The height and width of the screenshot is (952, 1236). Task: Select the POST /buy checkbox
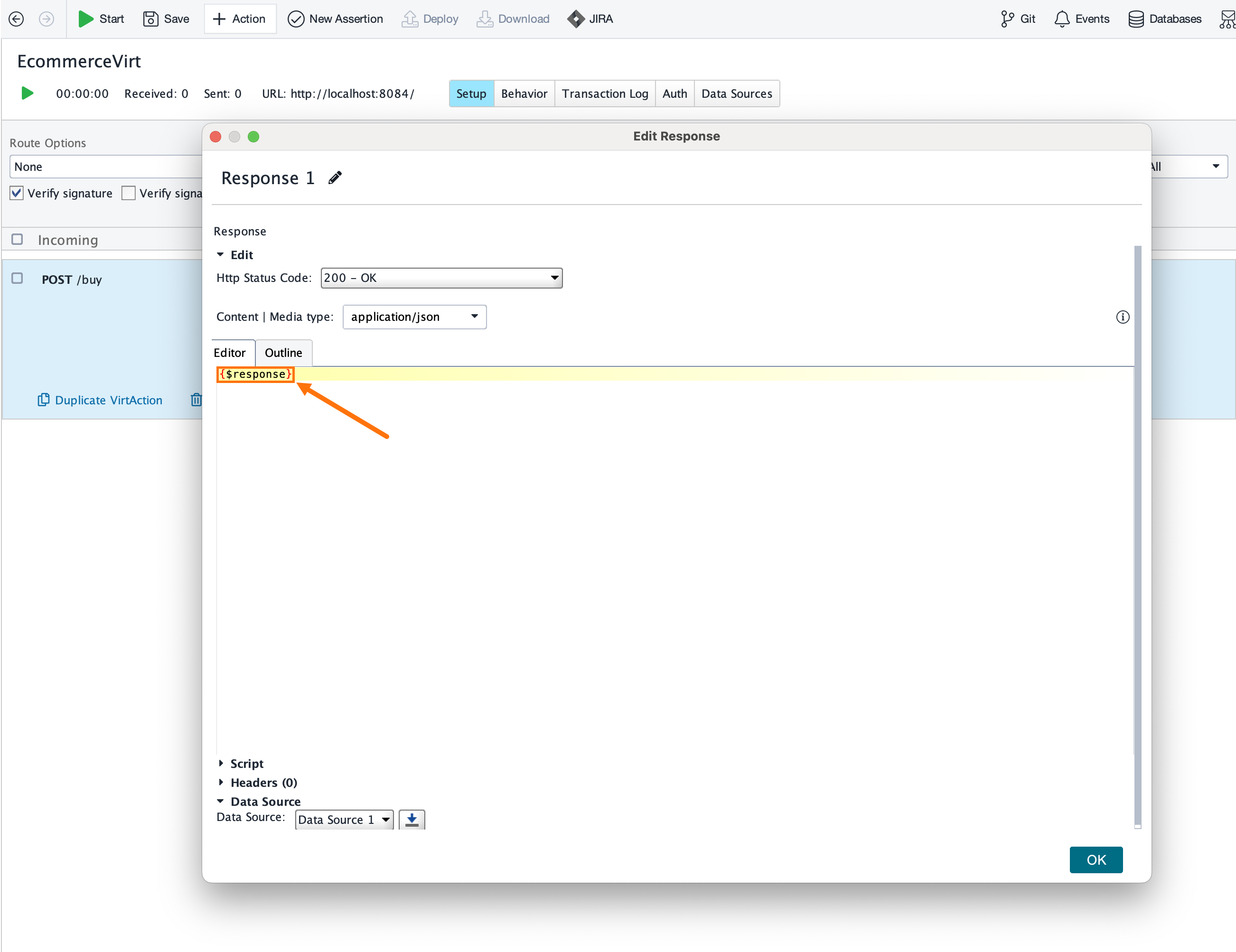(x=17, y=278)
